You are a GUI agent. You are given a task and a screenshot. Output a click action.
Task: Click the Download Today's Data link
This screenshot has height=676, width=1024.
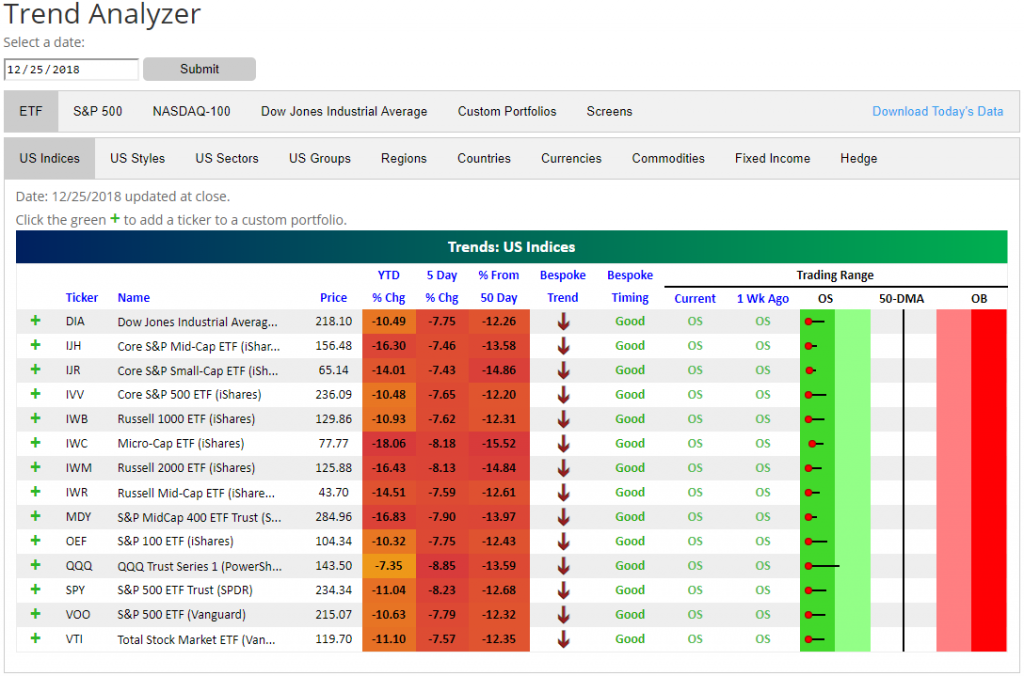(937, 111)
